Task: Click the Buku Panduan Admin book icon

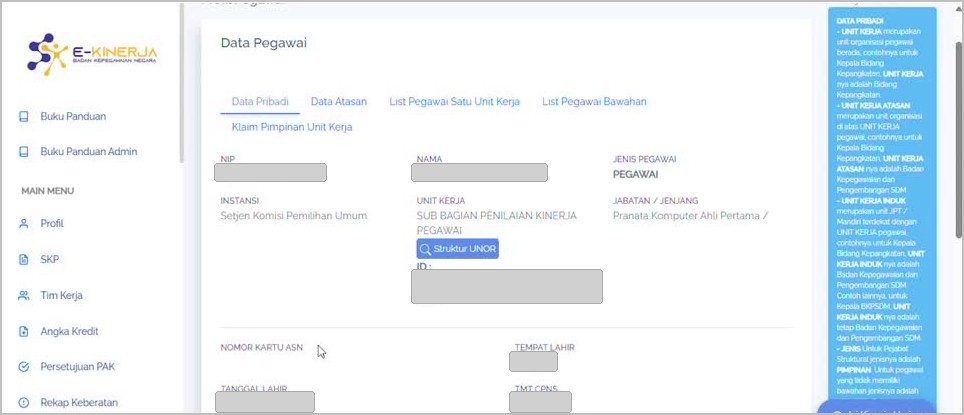Action: 24,151
